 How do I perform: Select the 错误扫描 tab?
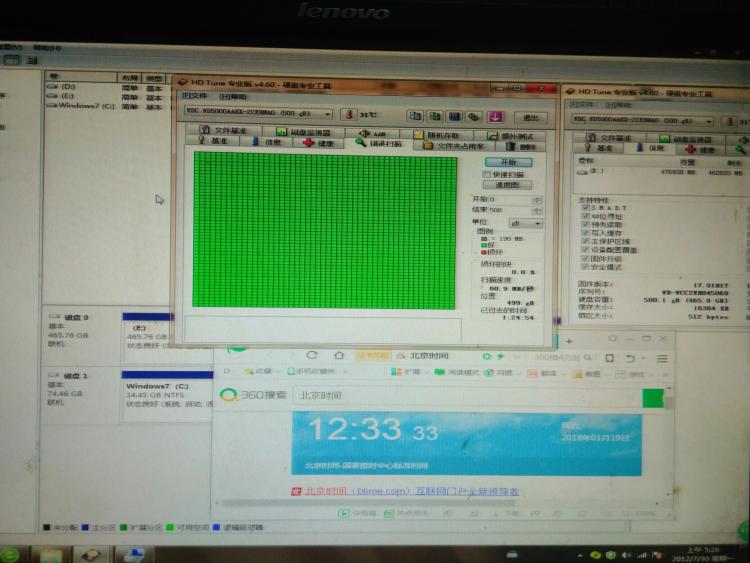[x=379, y=143]
